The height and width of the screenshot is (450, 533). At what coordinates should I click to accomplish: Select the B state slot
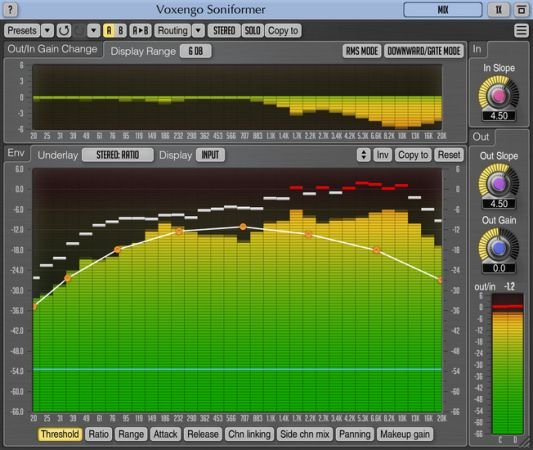(x=121, y=31)
